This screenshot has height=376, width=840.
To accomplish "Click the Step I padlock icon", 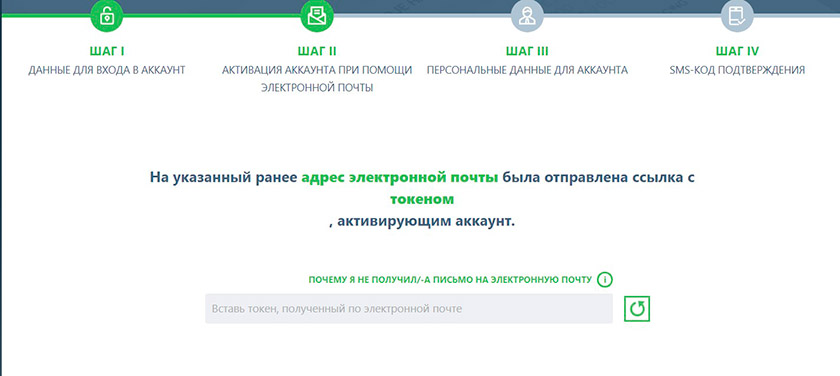I will (x=107, y=16).
